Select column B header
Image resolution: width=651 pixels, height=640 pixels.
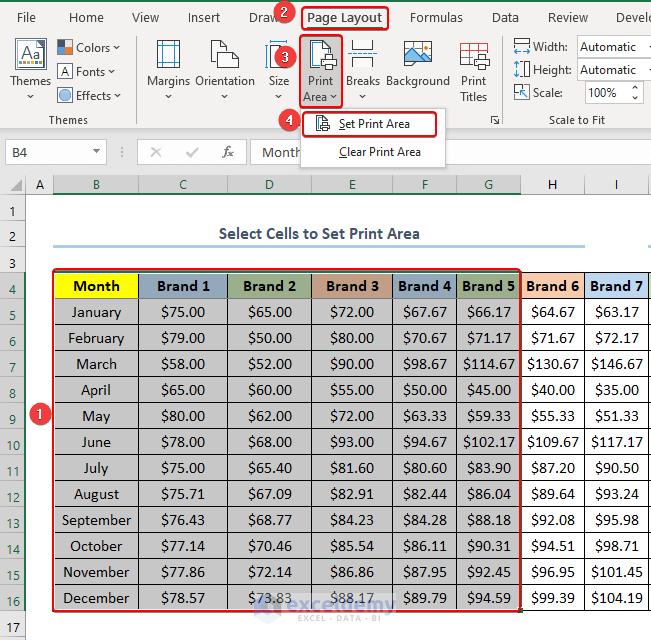tap(96, 185)
